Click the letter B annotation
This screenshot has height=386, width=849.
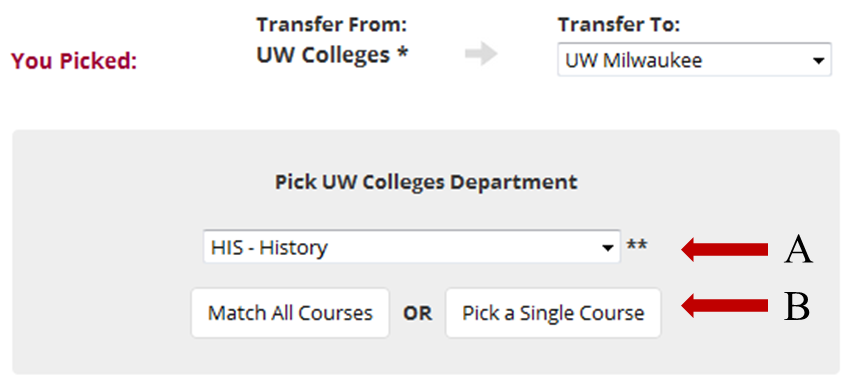pos(797,307)
